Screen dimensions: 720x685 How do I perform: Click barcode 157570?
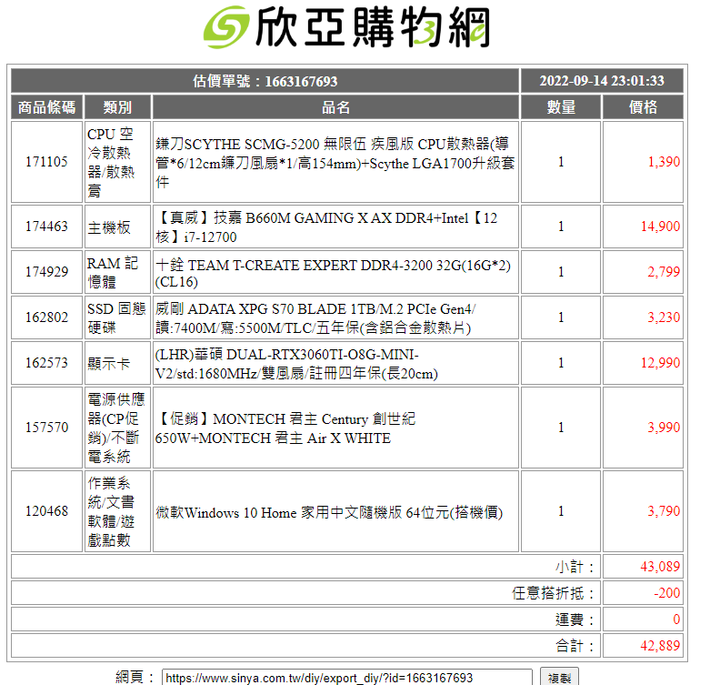click(46, 427)
